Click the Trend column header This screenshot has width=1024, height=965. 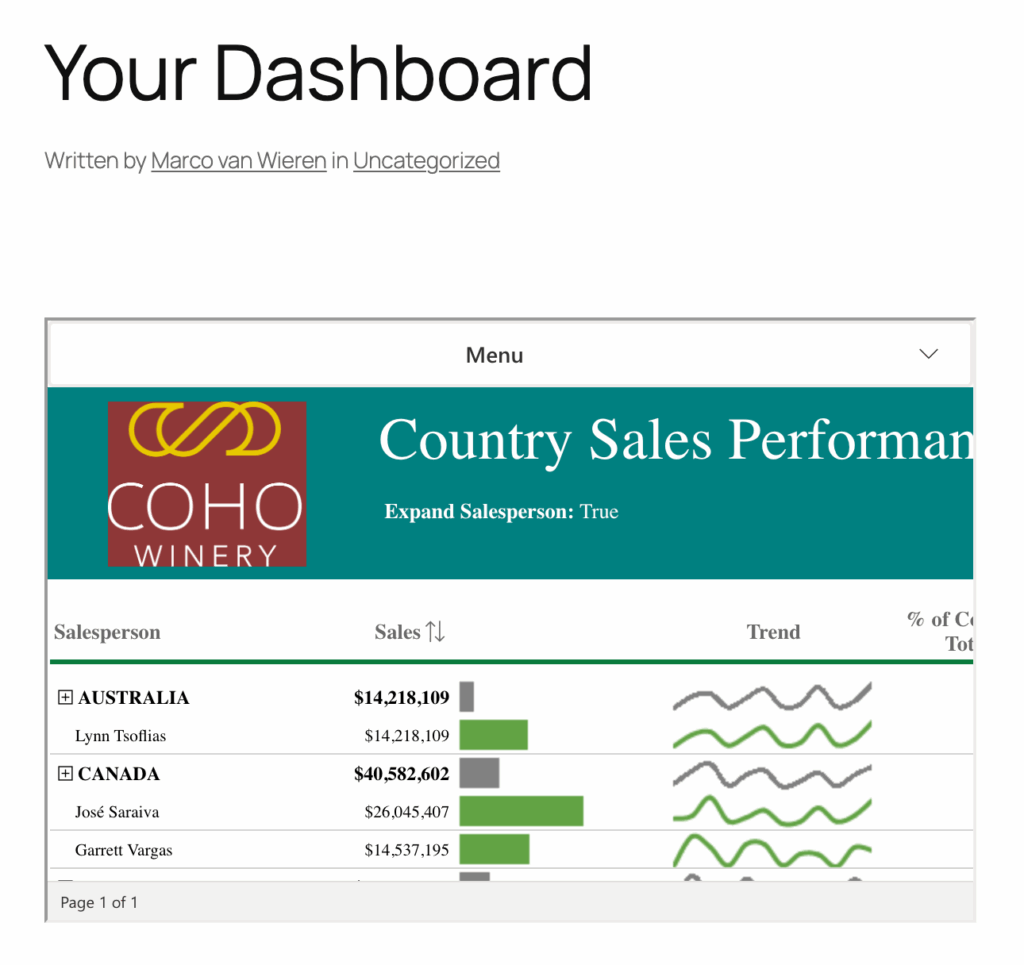click(x=773, y=632)
